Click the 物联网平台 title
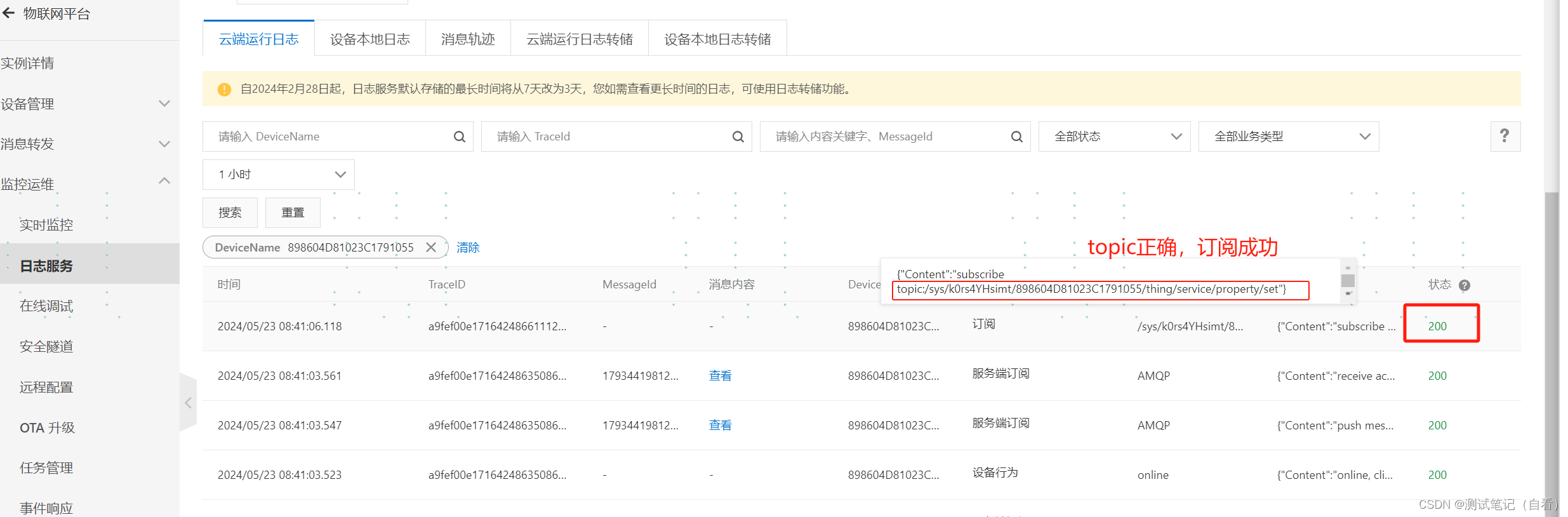 point(56,13)
